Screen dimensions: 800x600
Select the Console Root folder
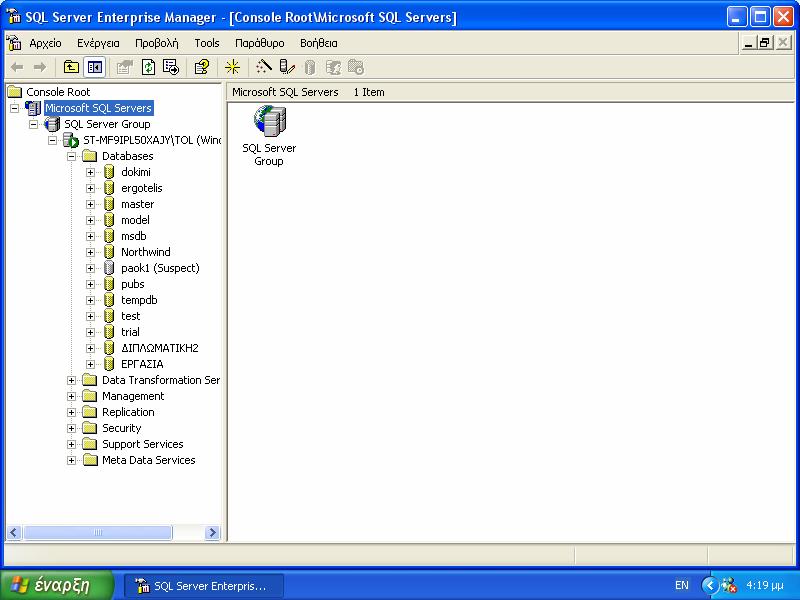click(58, 92)
